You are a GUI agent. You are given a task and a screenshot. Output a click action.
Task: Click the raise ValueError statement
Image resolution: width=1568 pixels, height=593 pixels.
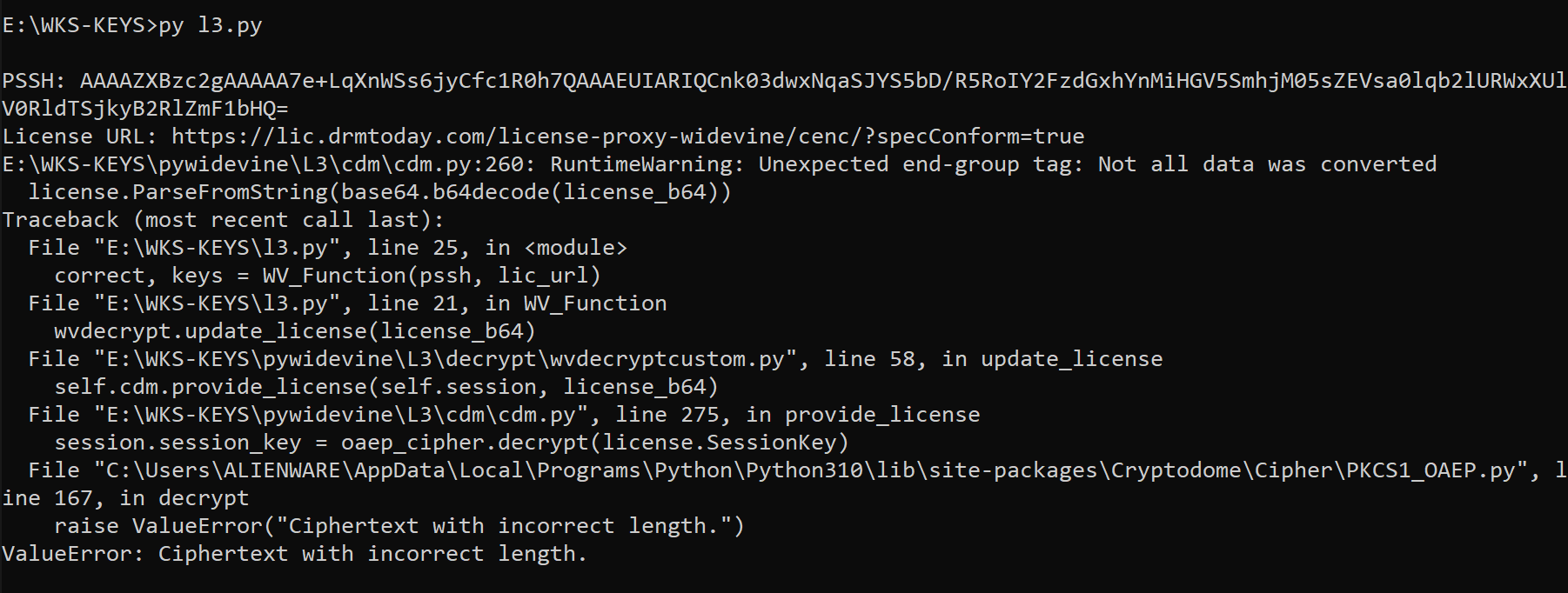(399, 526)
